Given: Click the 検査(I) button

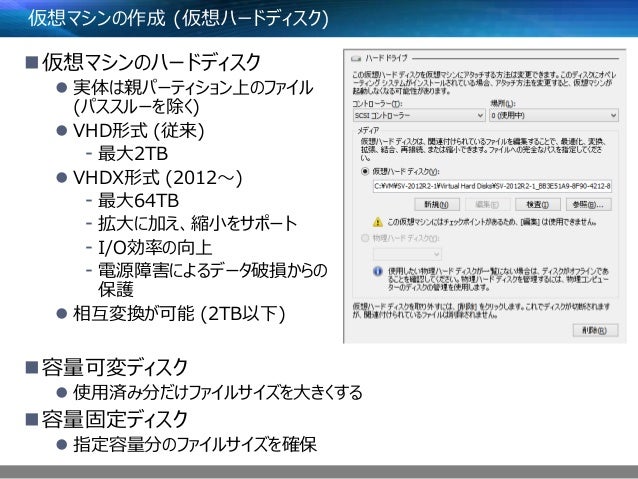Looking at the screenshot, I should (537, 204).
